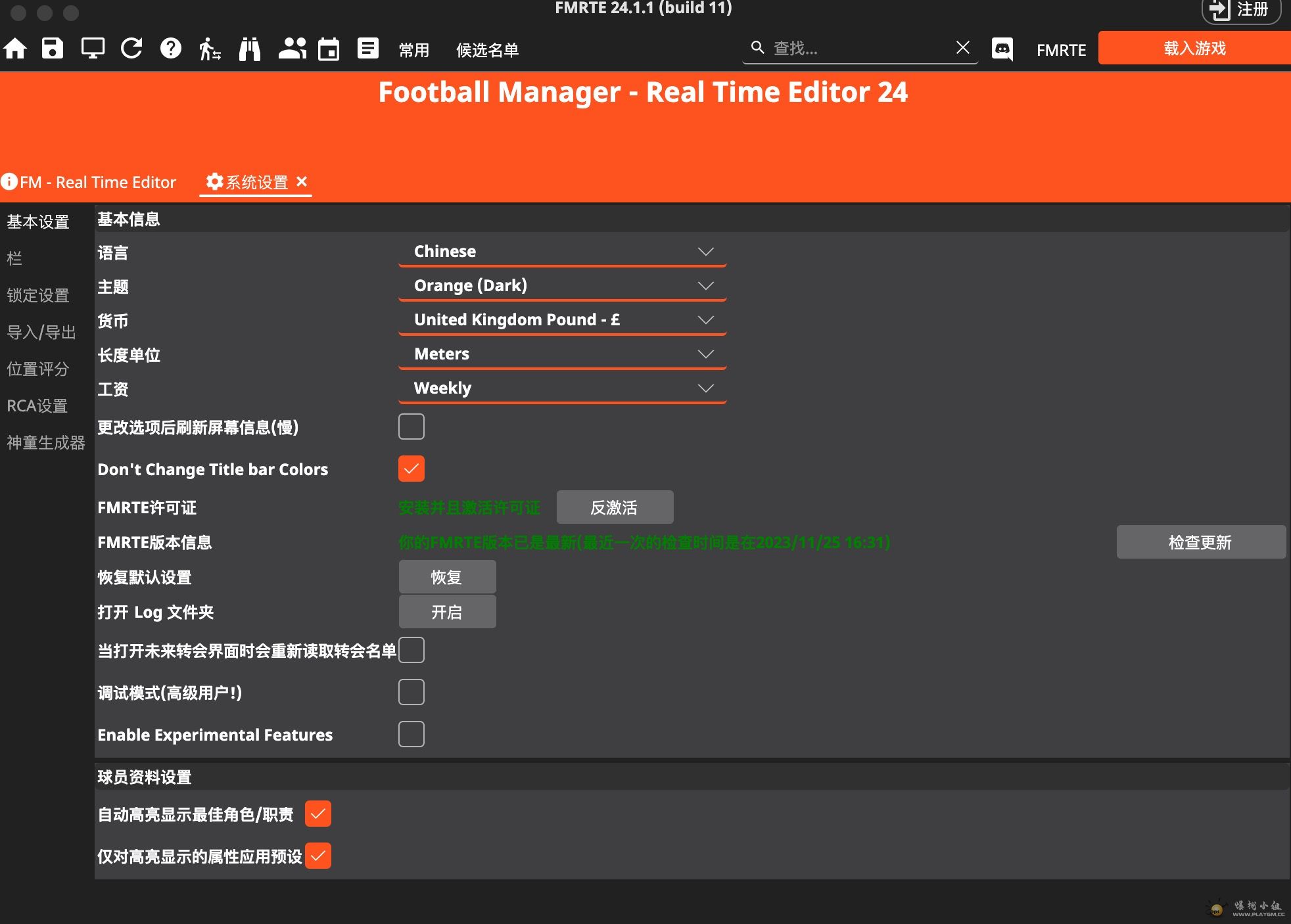The height and width of the screenshot is (924, 1291).
Task: Open the 长度单位 Meters dropdown
Action: coord(563,354)
